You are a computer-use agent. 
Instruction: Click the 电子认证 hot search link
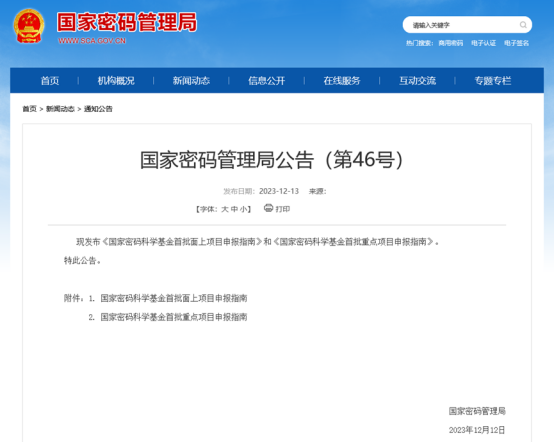483,43
